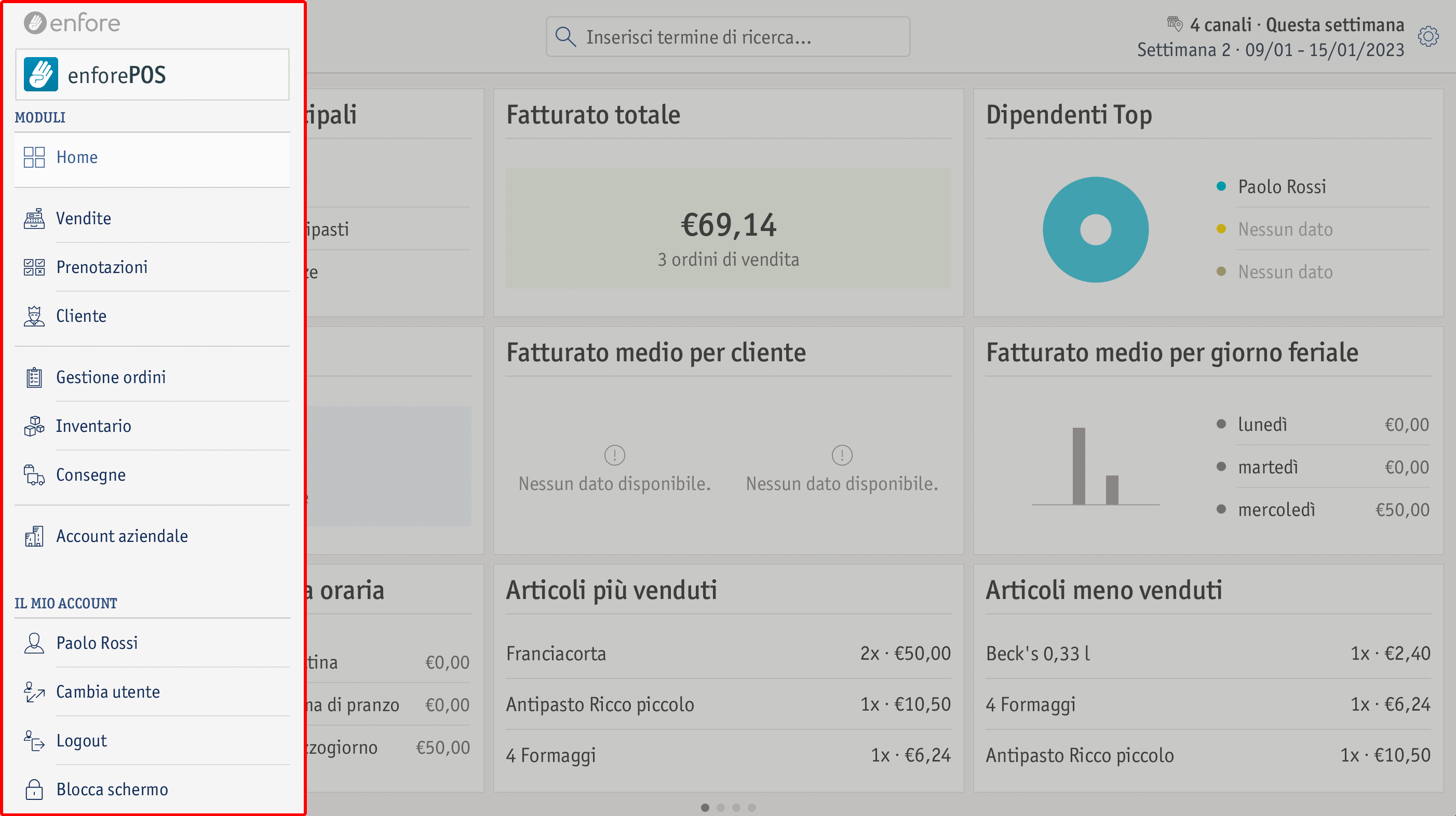Open the Inventario module

click(152, 426)
